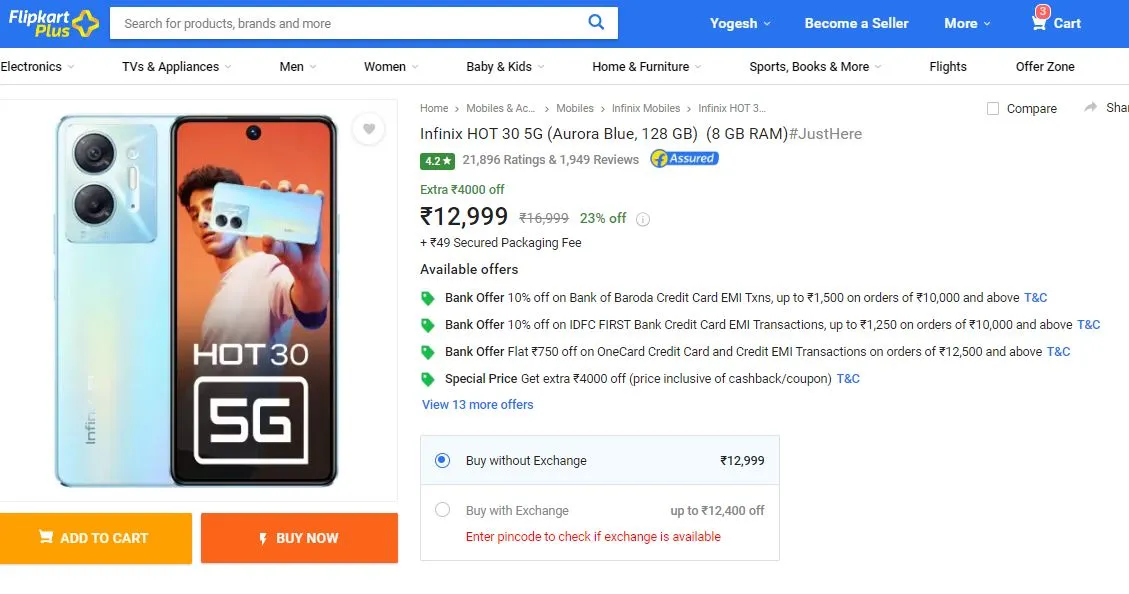This screenshot has height=594, width=1129.
Task: Open the Flights menu item
Action: click(948, 66)
